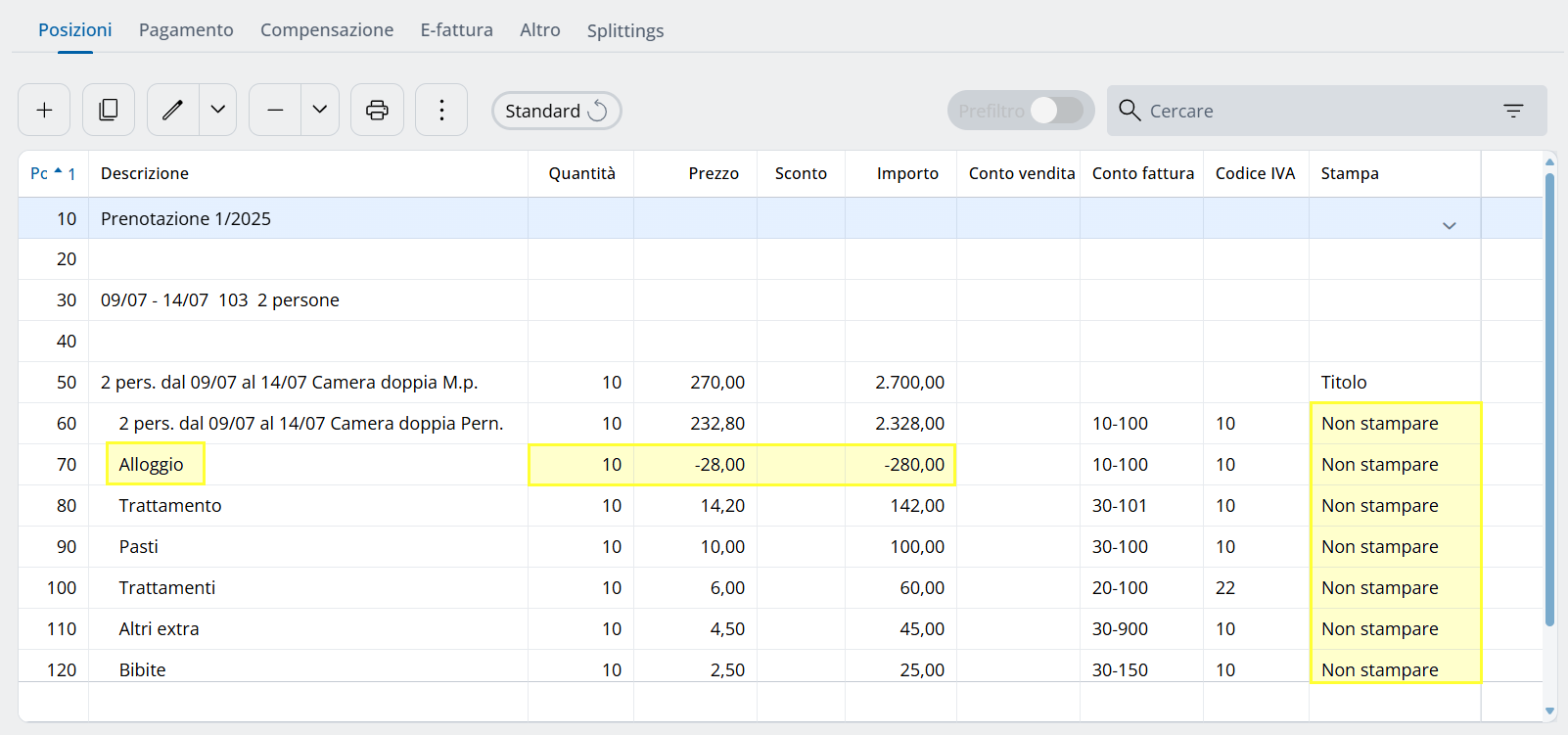Go to the Splittings tab
The image size is (1568, 735).
(624, 30)
